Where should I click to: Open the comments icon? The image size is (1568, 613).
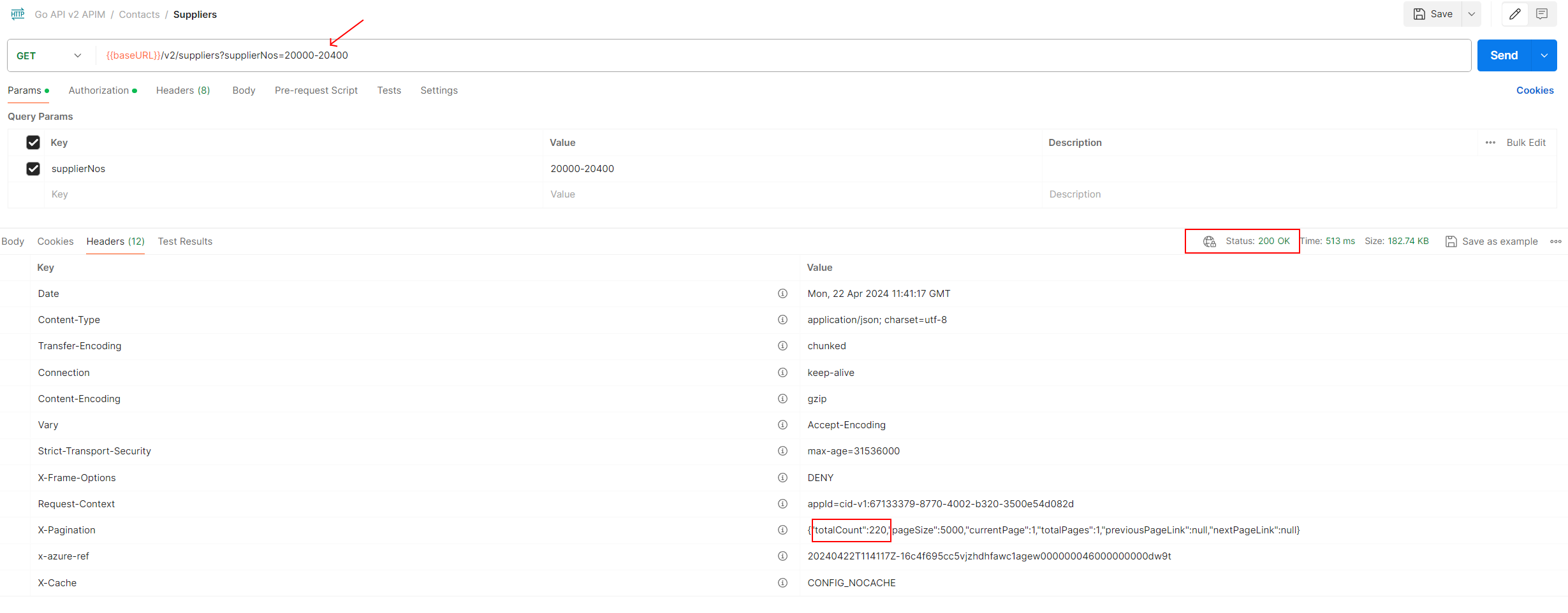[x=1542, y=14]
